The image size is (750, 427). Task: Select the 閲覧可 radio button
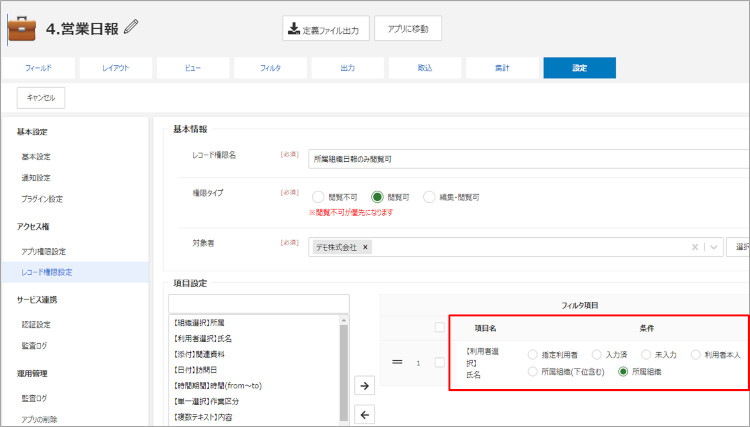[377, 197]
